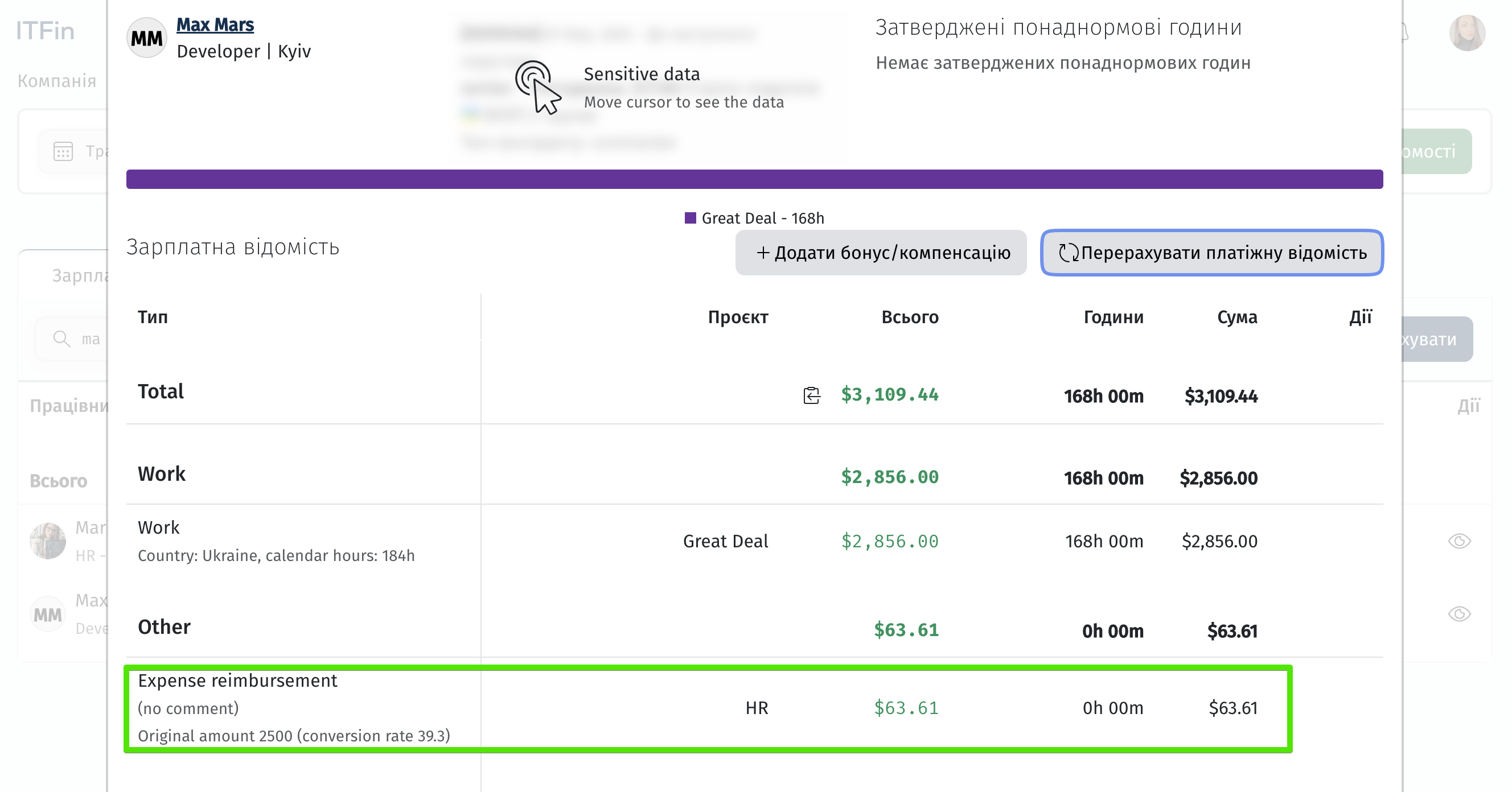Click the purple Great Deal progress bar
This screenshot has height=792, width=1512.
(x=754, y=179)
